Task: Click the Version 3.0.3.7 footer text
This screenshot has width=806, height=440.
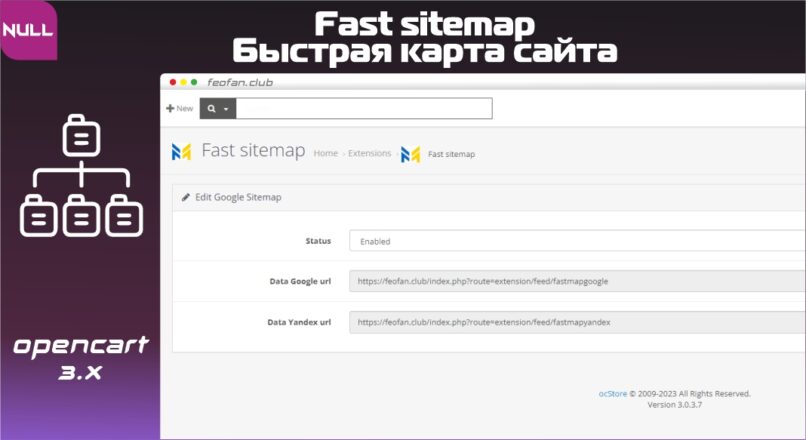Action: 674,405
